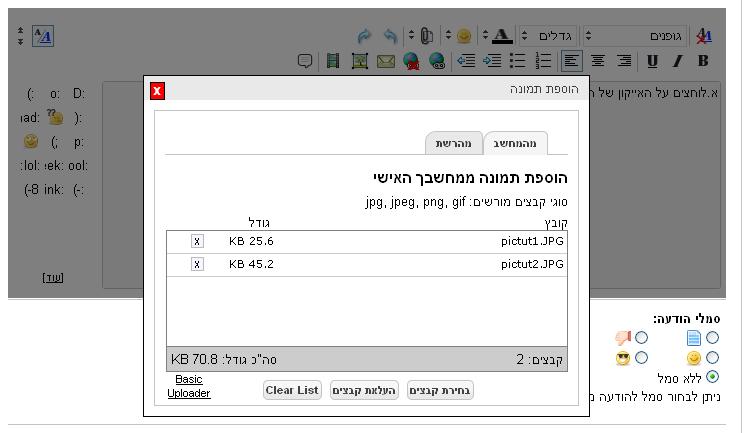The width and height of the screenshot is (748, 433).
Task: Open the font size dropdown גדלים
Action: coord(548,36)
